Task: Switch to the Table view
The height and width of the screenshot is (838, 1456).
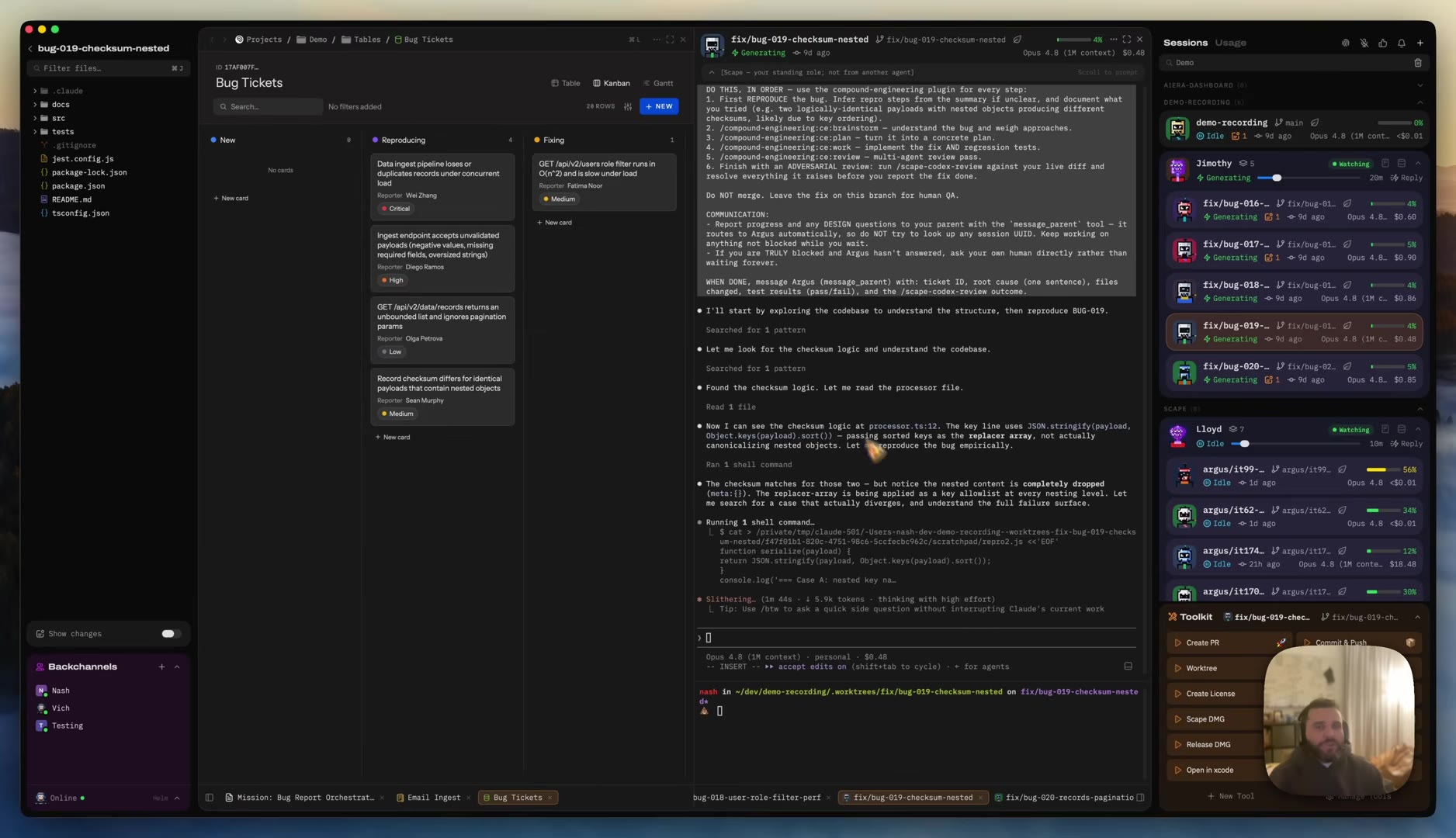Action: tap(565, 83)
